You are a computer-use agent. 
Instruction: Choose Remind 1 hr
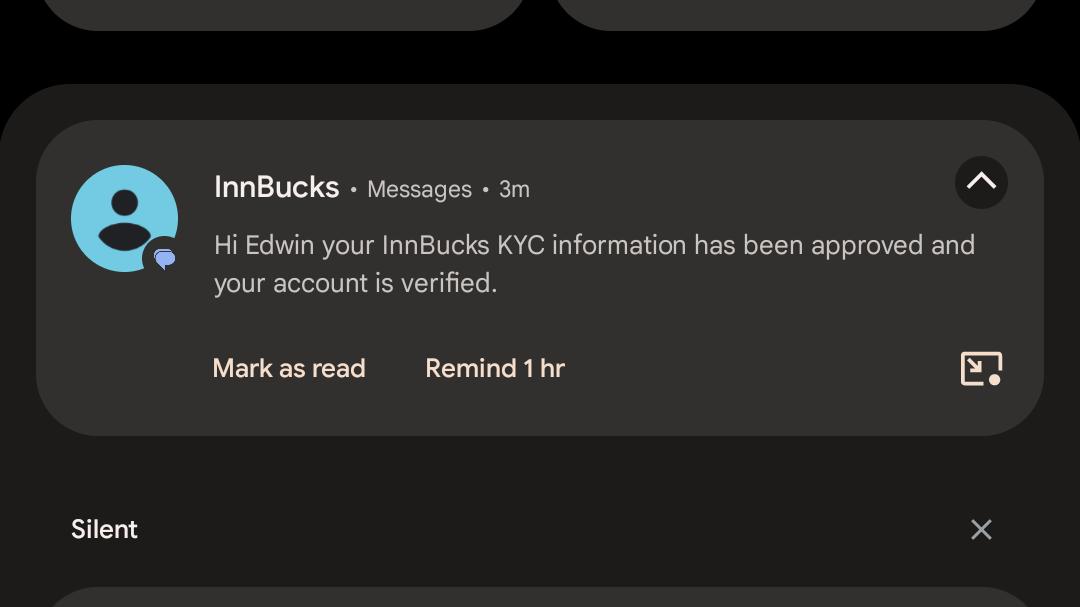(495, 368)
